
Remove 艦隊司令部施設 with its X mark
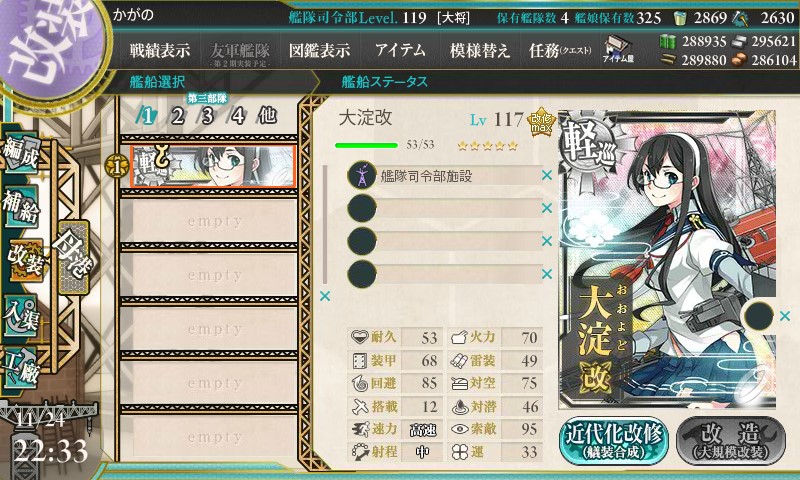(x=547, y=175)
